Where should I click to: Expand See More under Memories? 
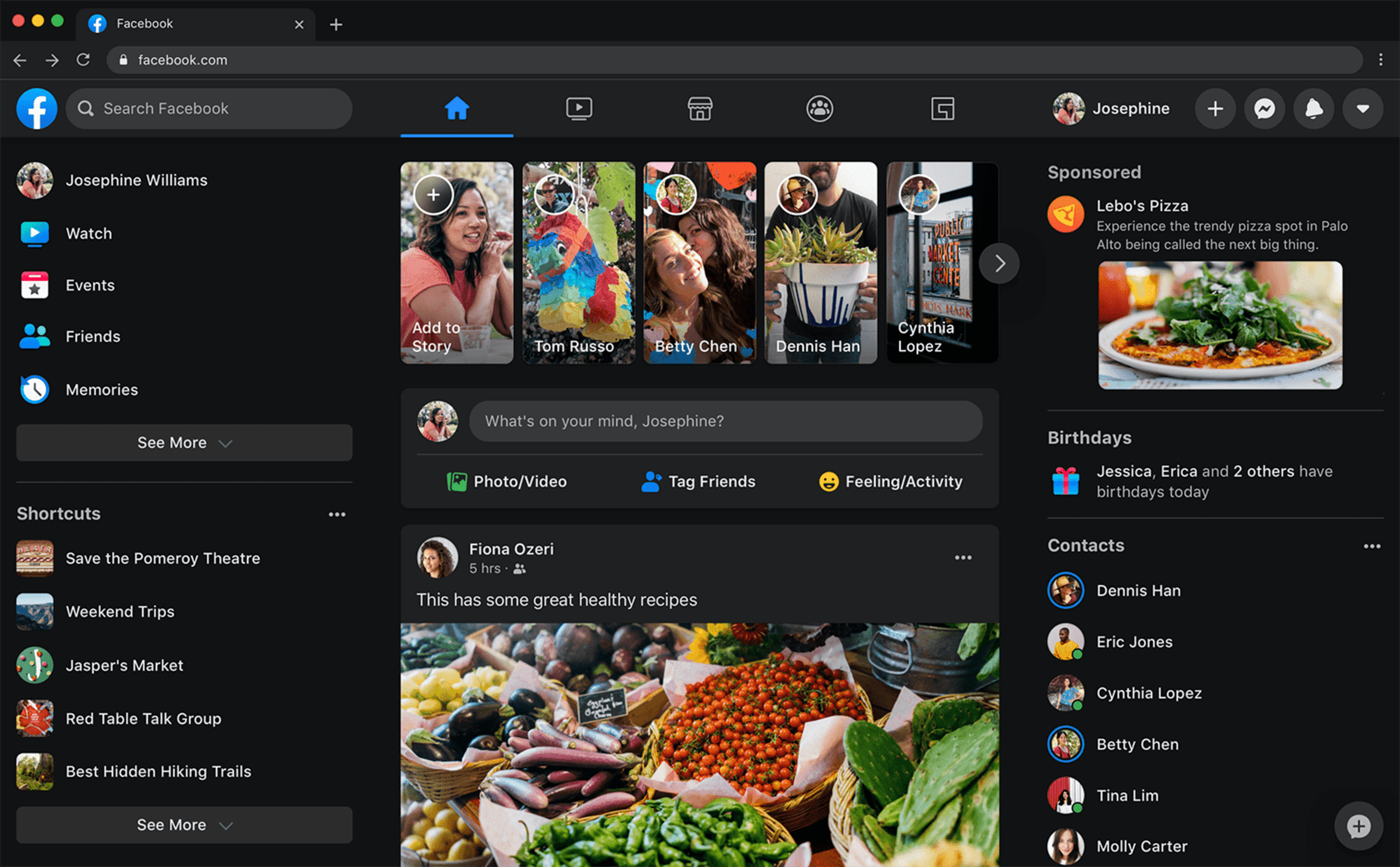(x=184, y=443)
